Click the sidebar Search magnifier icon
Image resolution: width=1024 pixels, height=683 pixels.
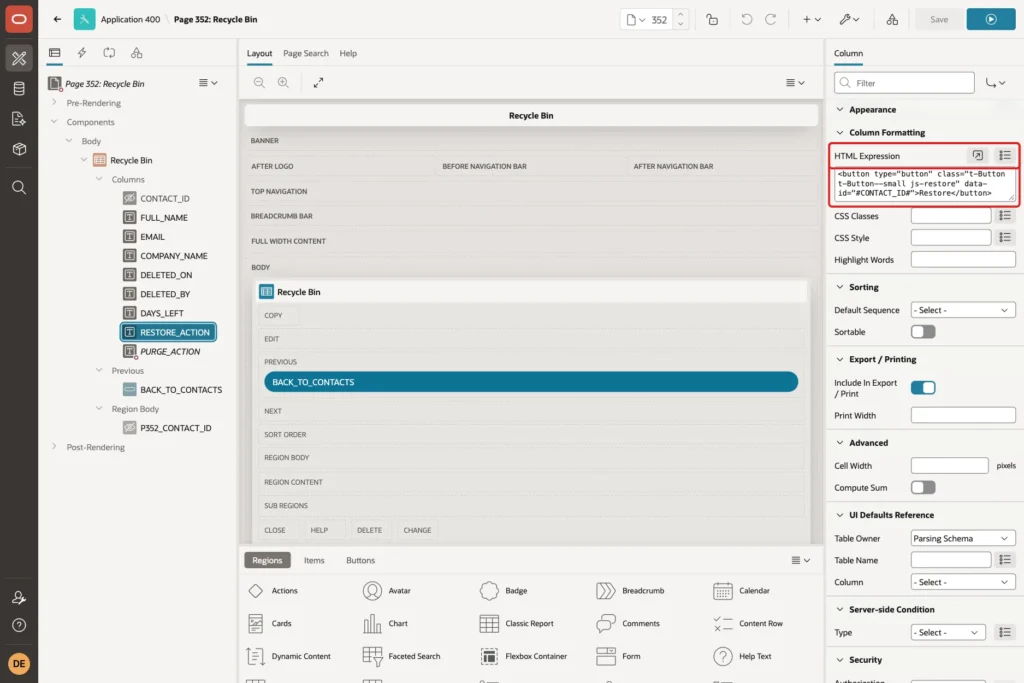19,187
